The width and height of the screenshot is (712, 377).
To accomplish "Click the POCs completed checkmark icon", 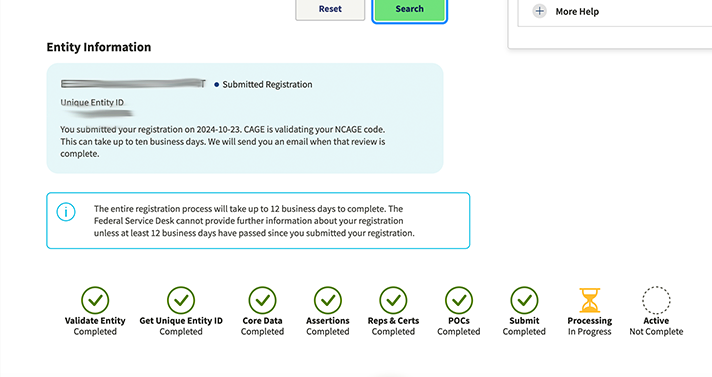I will tap(459, 300).
